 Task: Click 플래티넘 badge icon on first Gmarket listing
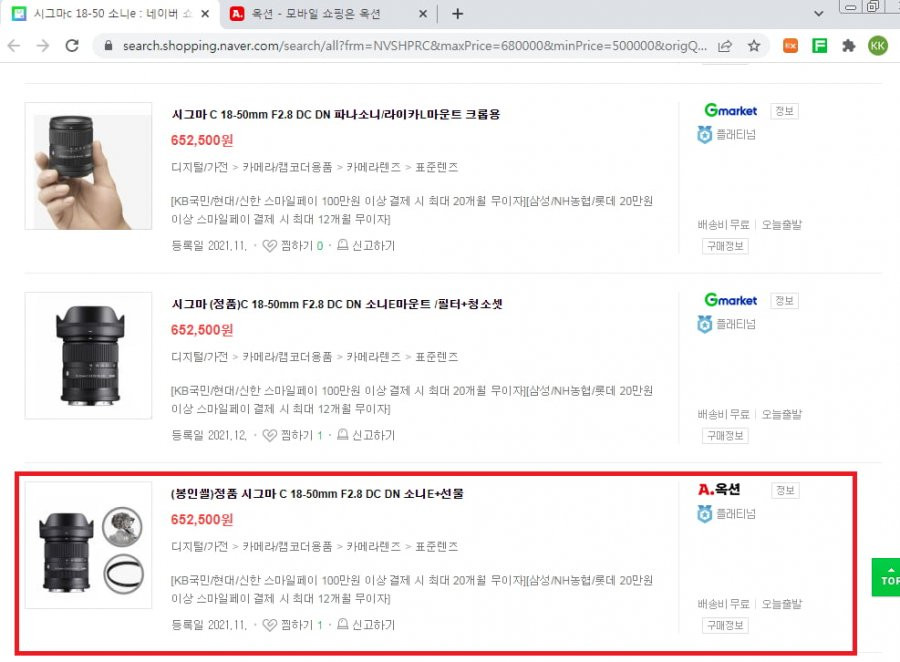pyautogui.click(x=704, y=134)
